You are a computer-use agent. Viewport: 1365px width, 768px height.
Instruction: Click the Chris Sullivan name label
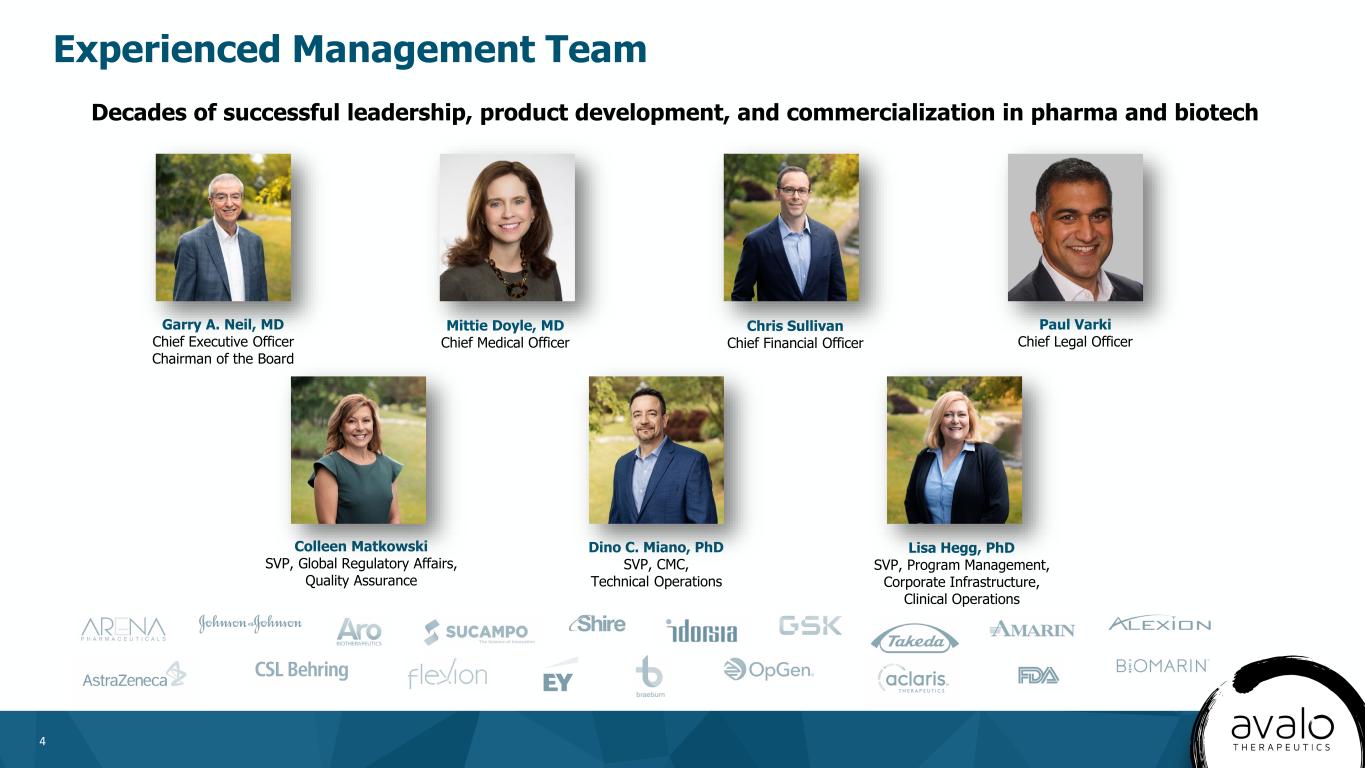794,326
